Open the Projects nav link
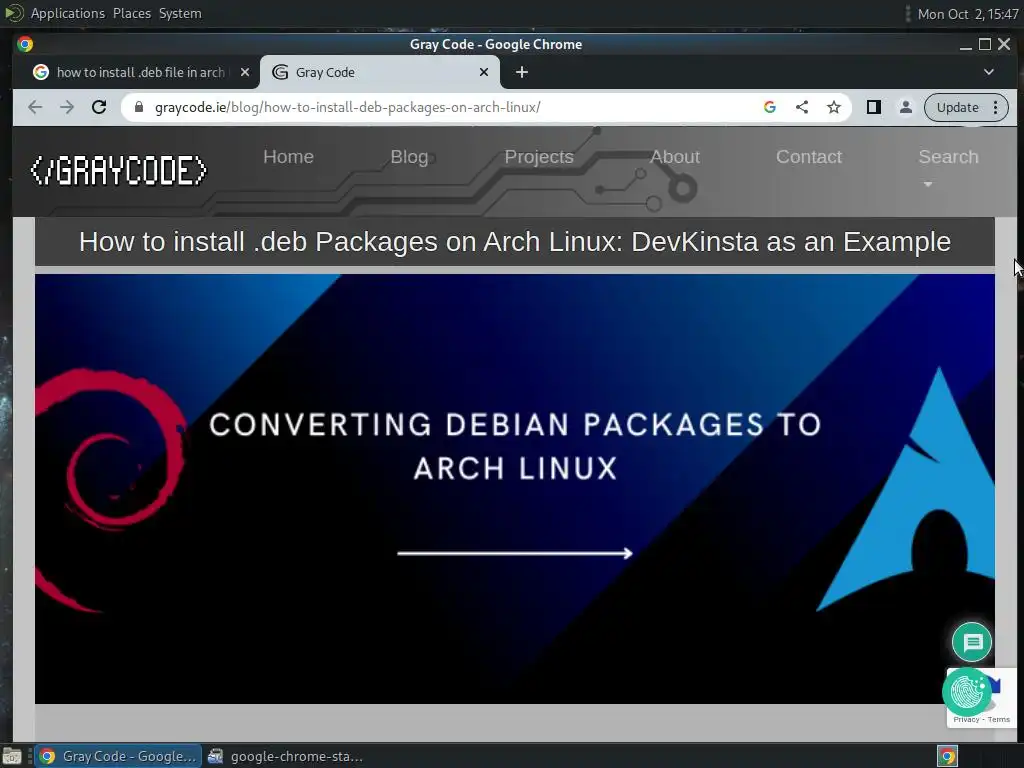Image resolution: width=1024 pixels, height=768 pixels. (539, 157)
